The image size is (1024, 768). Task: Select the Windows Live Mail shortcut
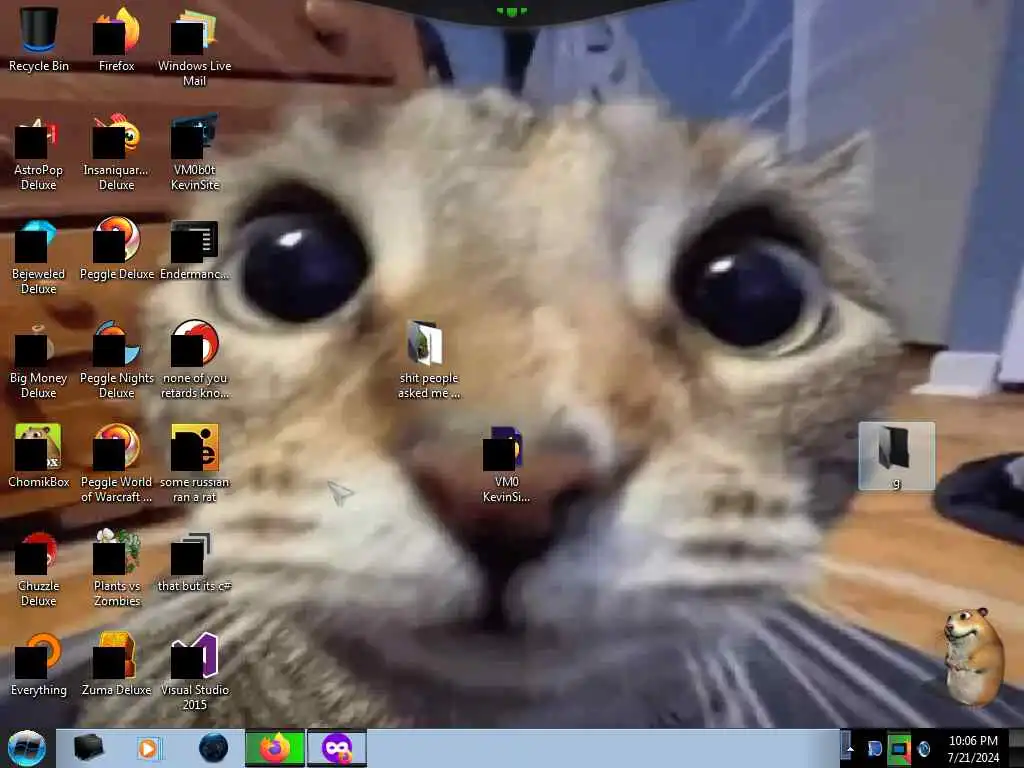(194, 46)
